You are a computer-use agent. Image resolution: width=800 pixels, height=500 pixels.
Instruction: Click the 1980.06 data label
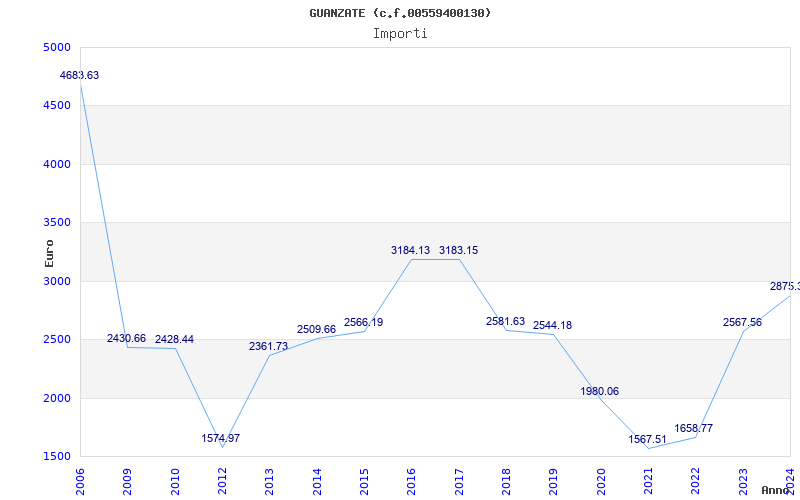[599, 391]
